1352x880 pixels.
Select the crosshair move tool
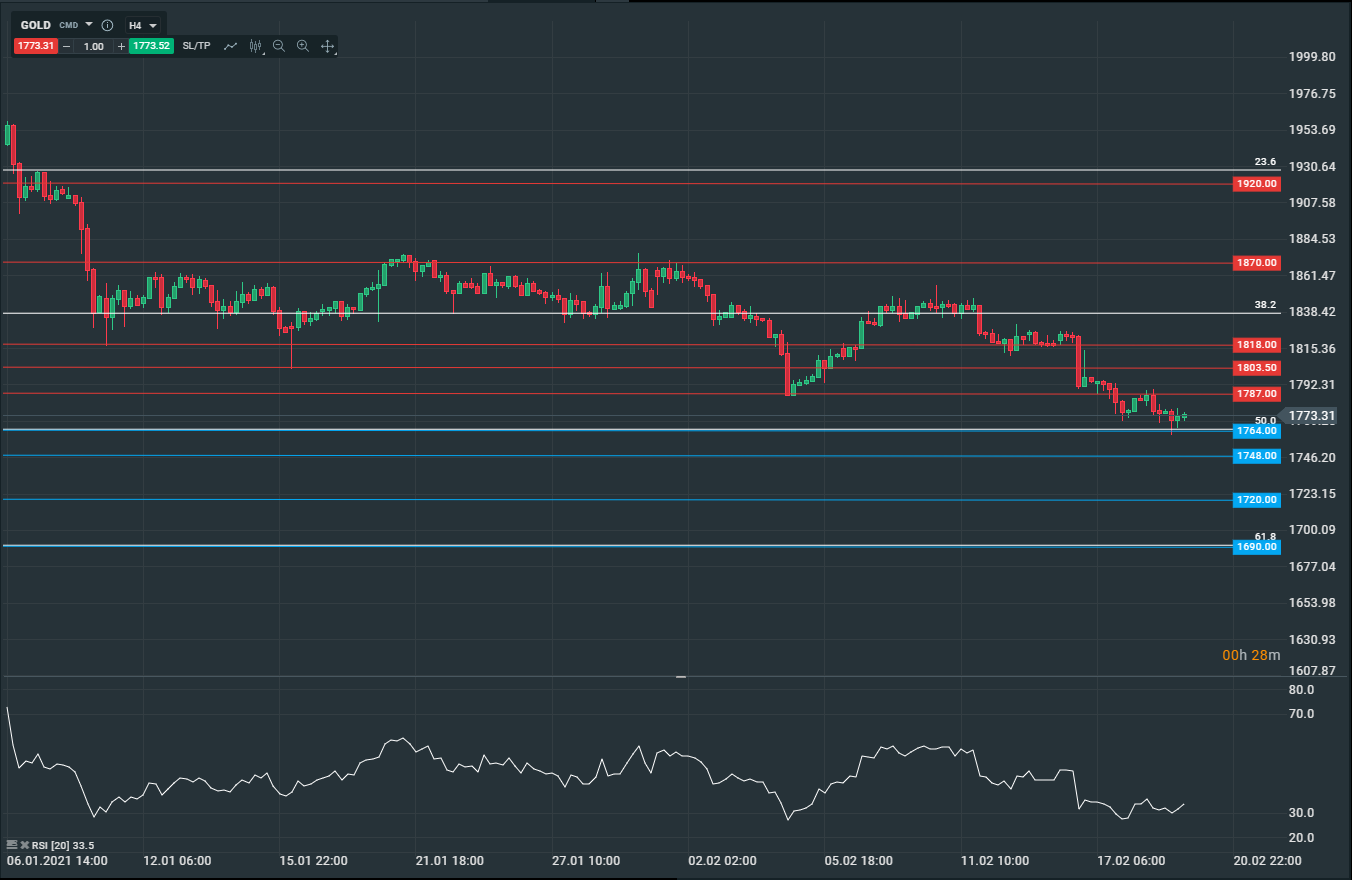point(327,46)
